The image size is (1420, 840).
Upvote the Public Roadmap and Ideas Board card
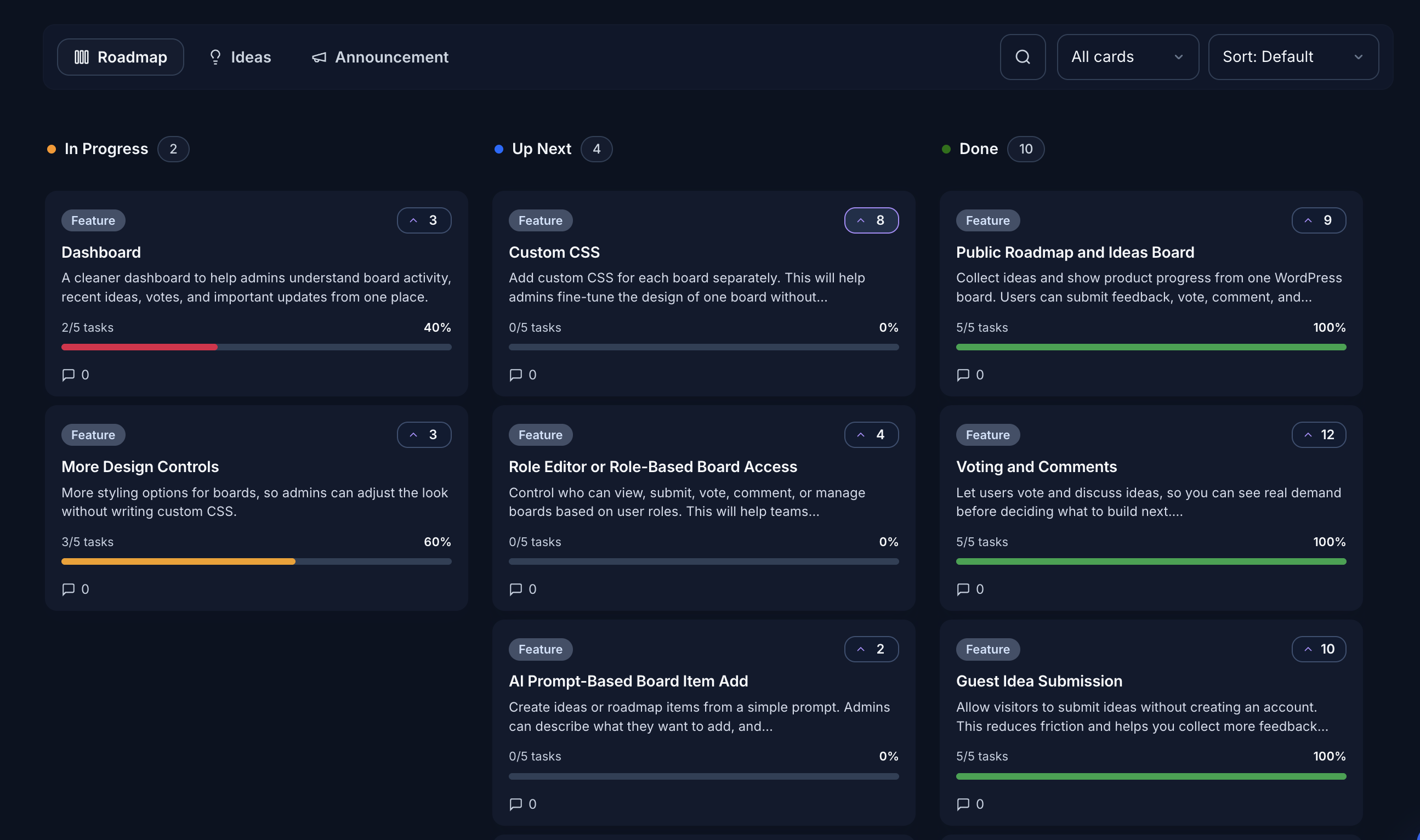1319,220
